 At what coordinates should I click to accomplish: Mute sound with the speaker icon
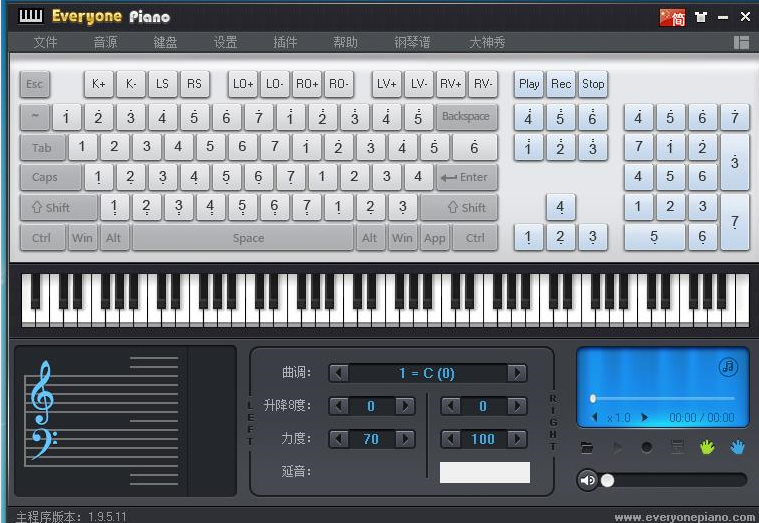click(588, 480)
